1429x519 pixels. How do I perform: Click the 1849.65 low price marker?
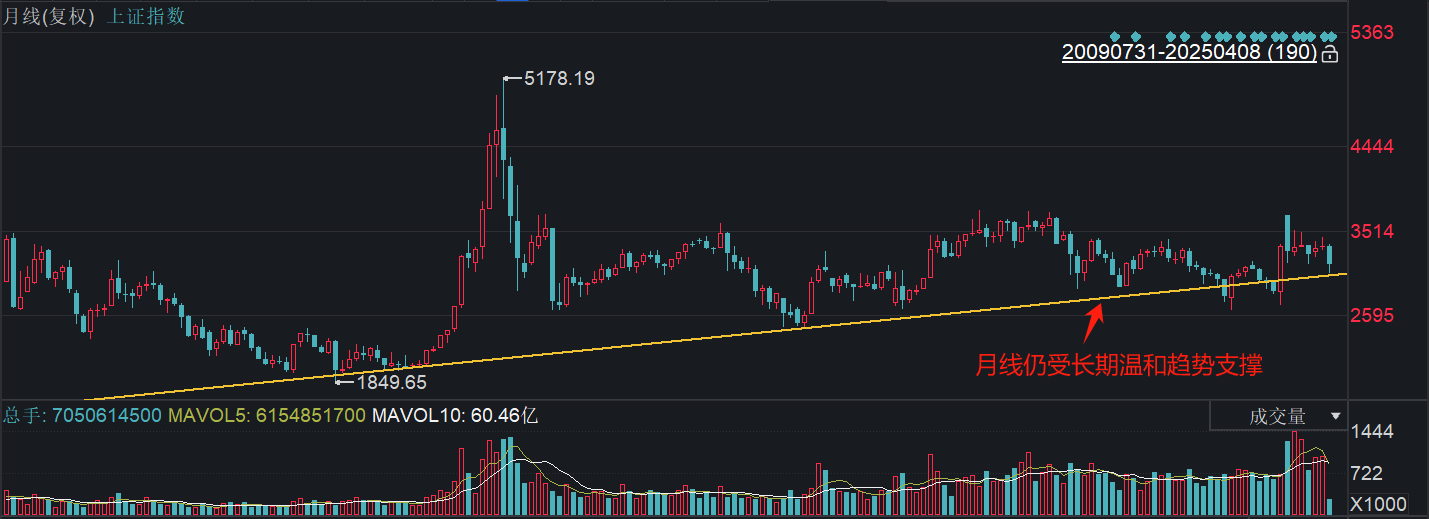tap(391, 382)
